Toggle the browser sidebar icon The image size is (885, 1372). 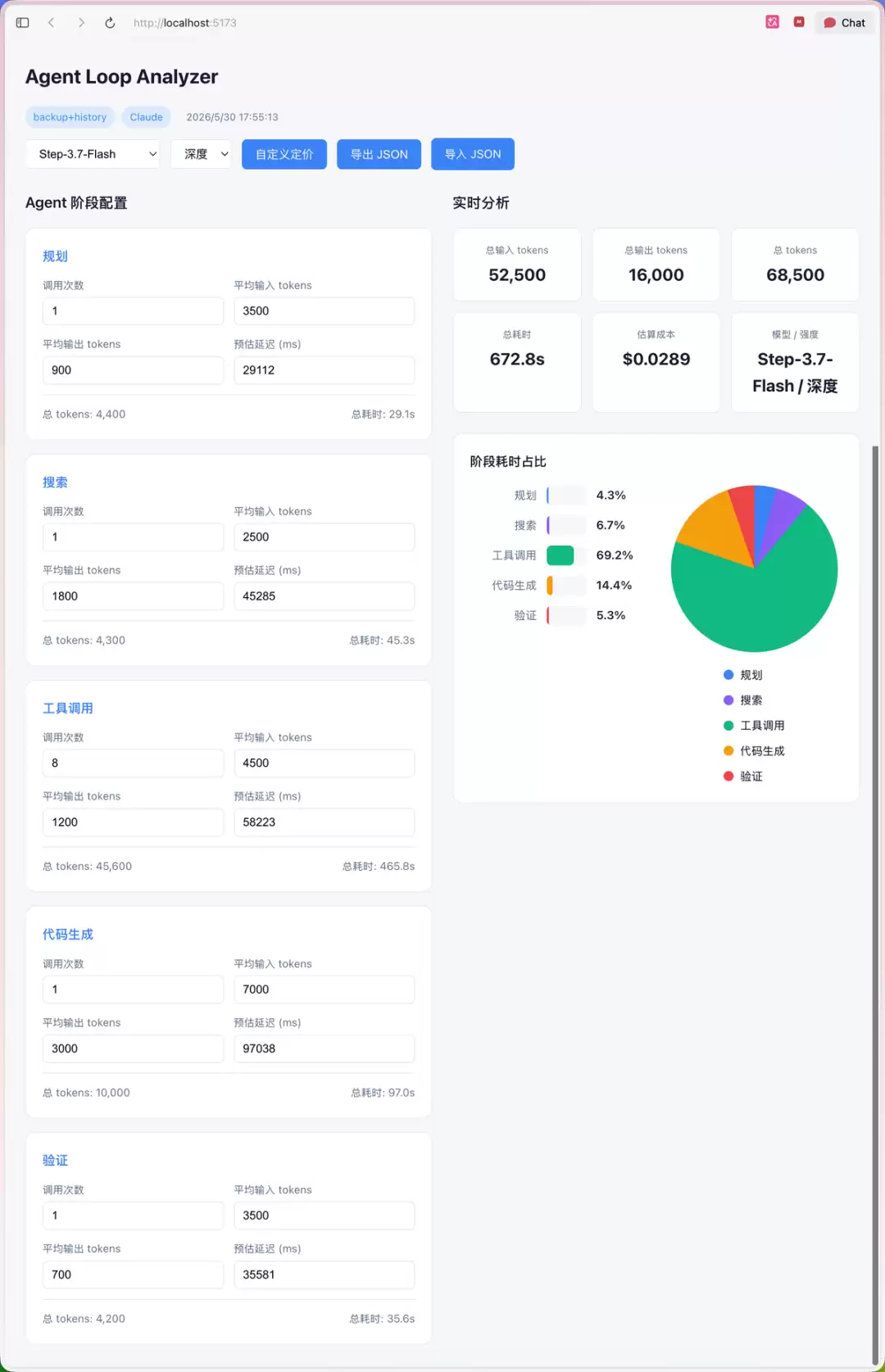(x=22, y=23)
